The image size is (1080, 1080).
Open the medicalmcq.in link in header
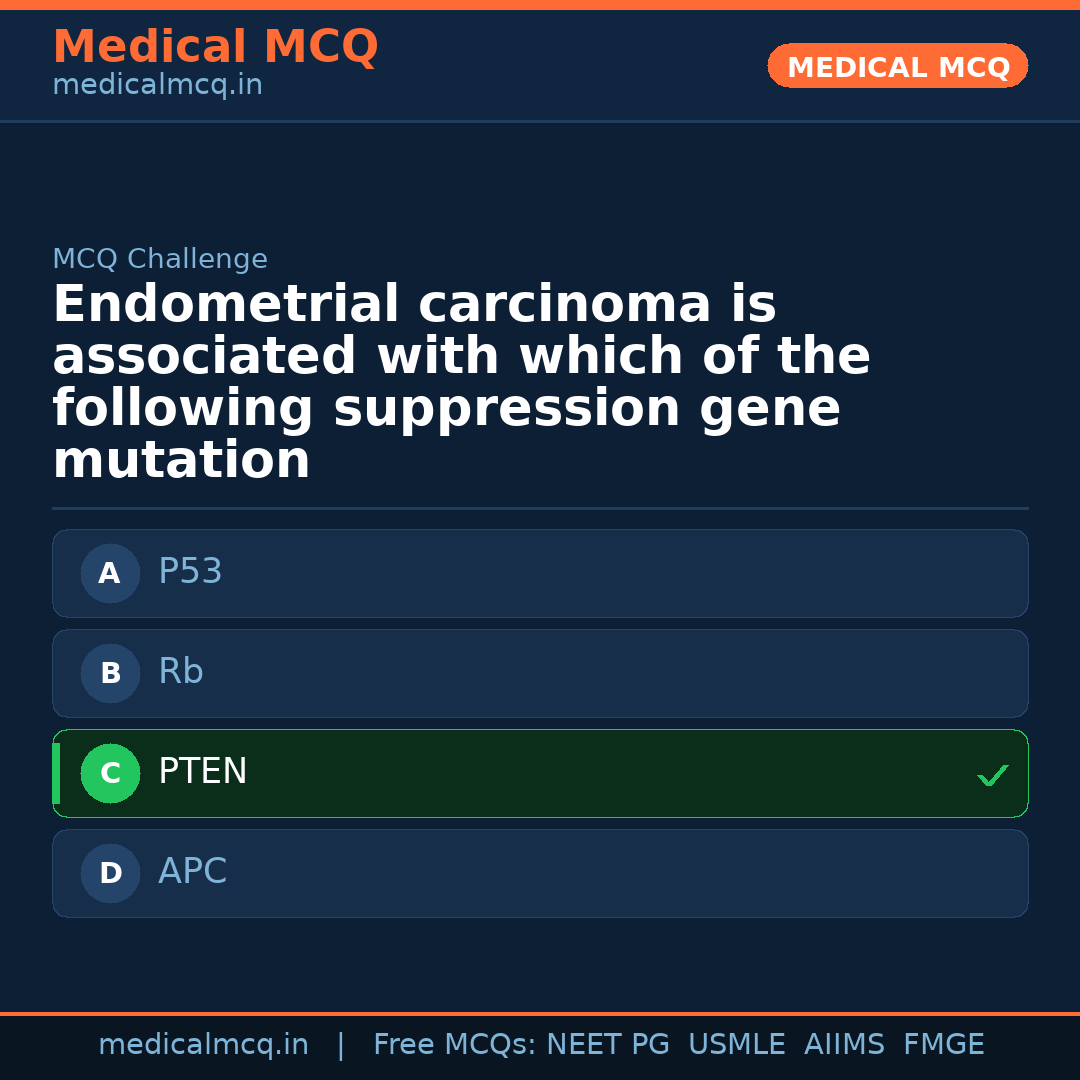(157, 86)
